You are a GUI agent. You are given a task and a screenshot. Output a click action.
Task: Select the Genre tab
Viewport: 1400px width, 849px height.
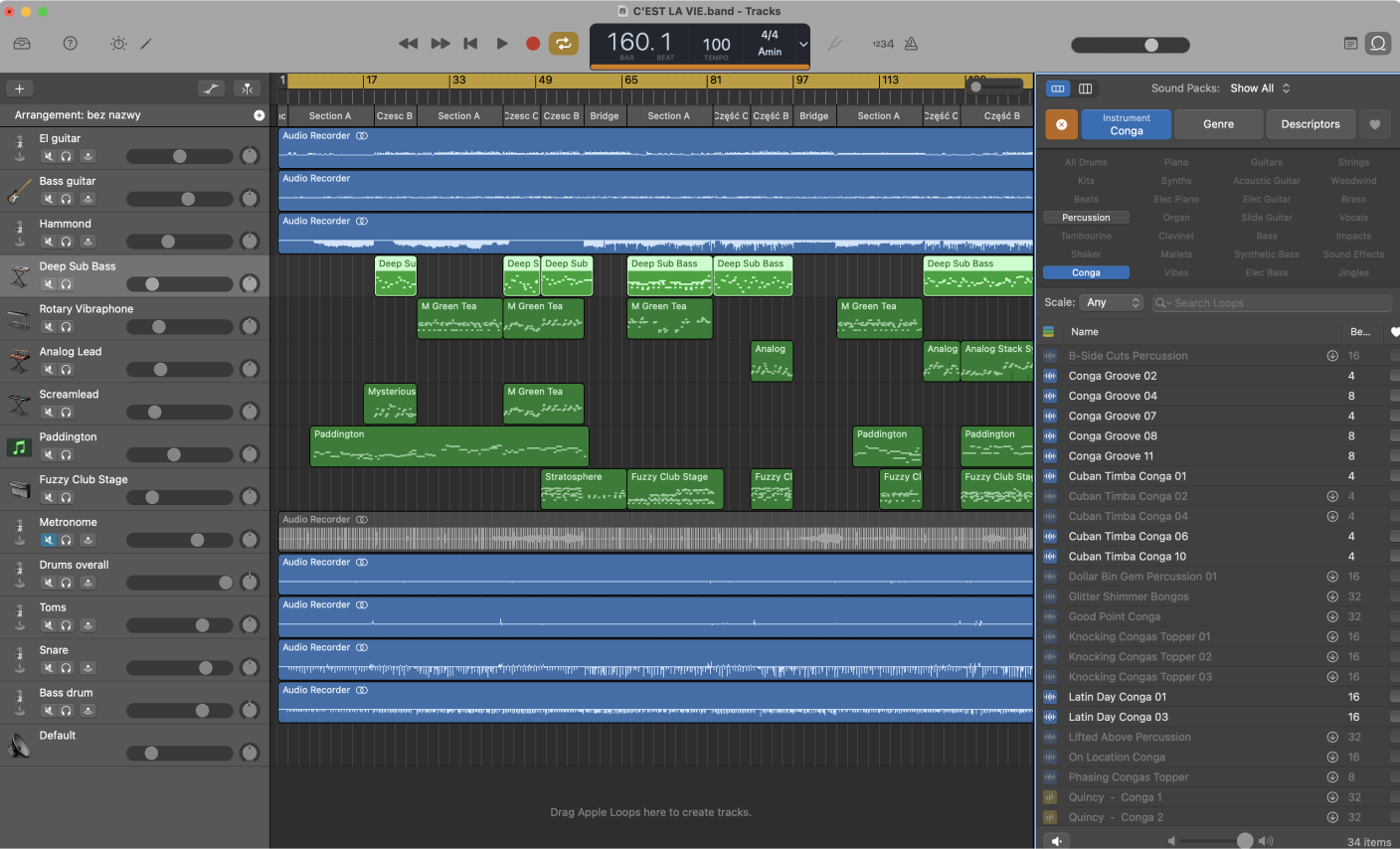click(1218, 124)
